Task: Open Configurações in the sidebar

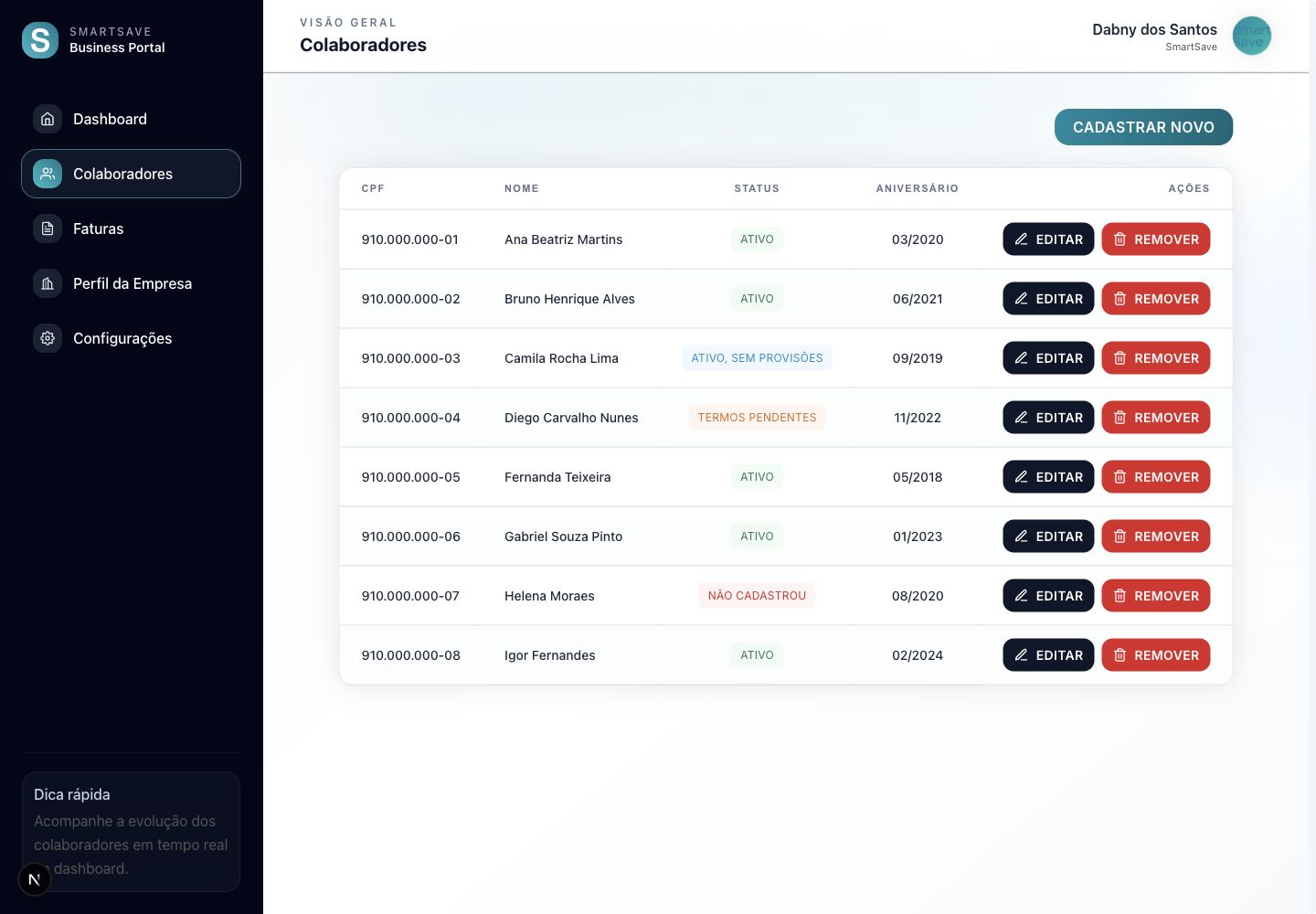Action: [131, 338]
